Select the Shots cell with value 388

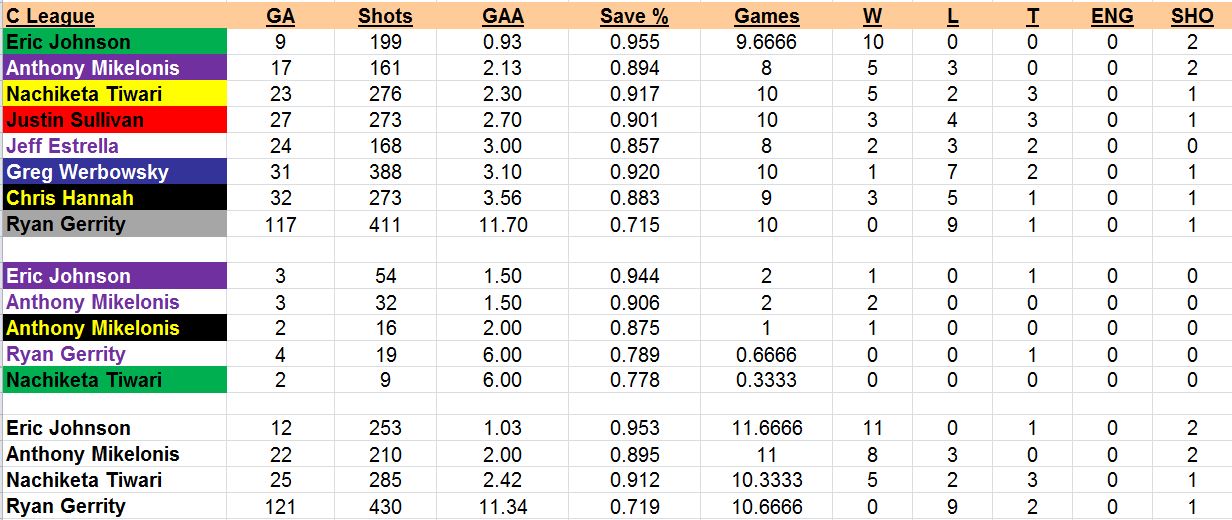pos(385,172)
